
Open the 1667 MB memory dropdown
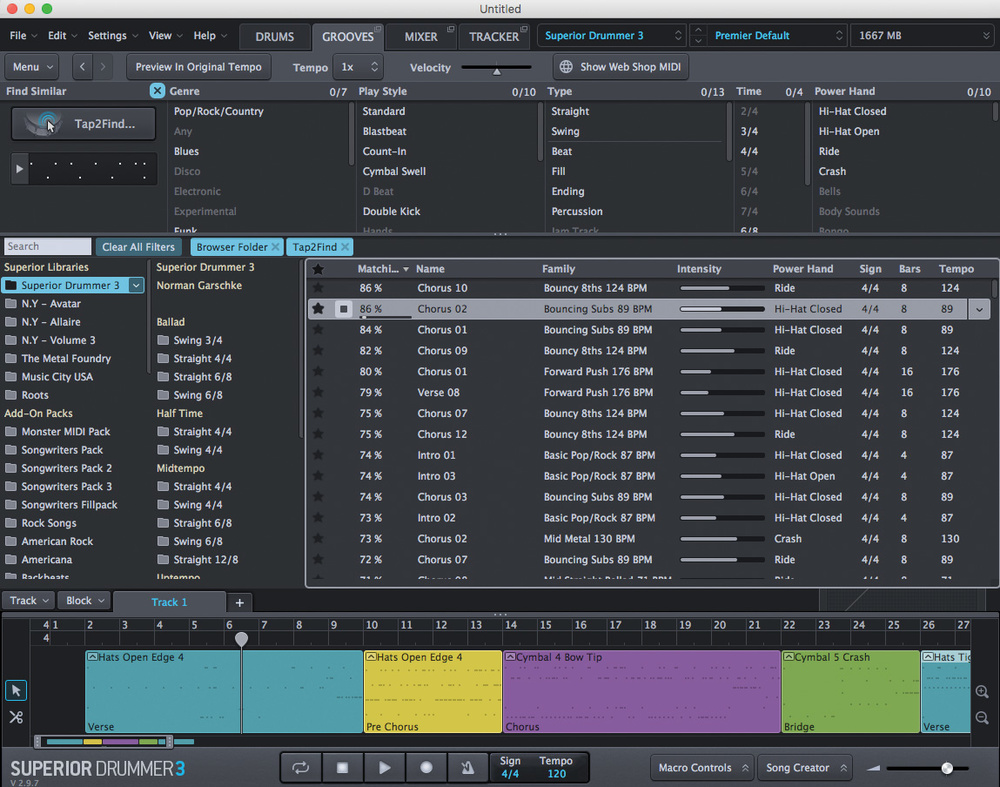coord(922,36)
